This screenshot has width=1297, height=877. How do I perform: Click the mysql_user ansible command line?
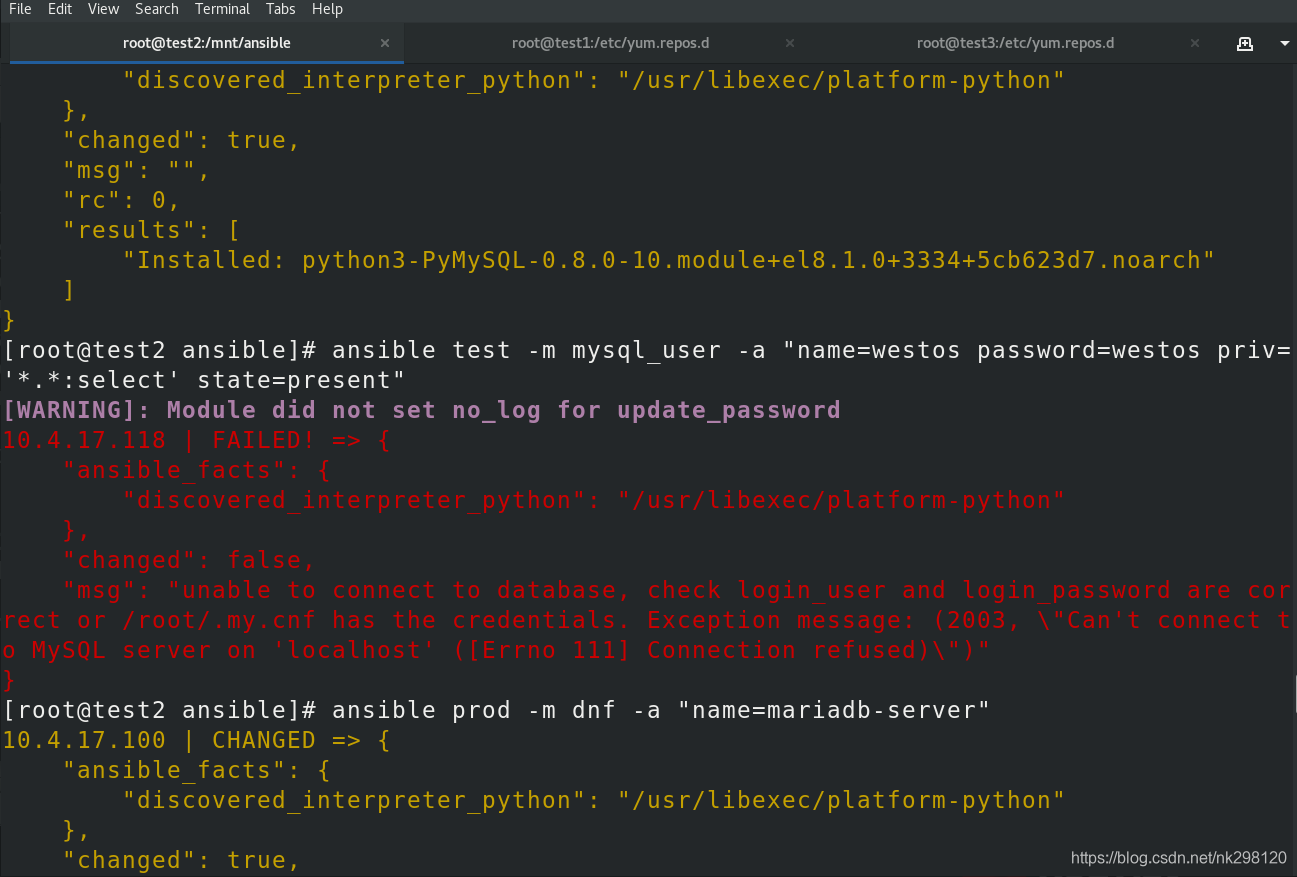pyautogui.click(x=648, y=365)
